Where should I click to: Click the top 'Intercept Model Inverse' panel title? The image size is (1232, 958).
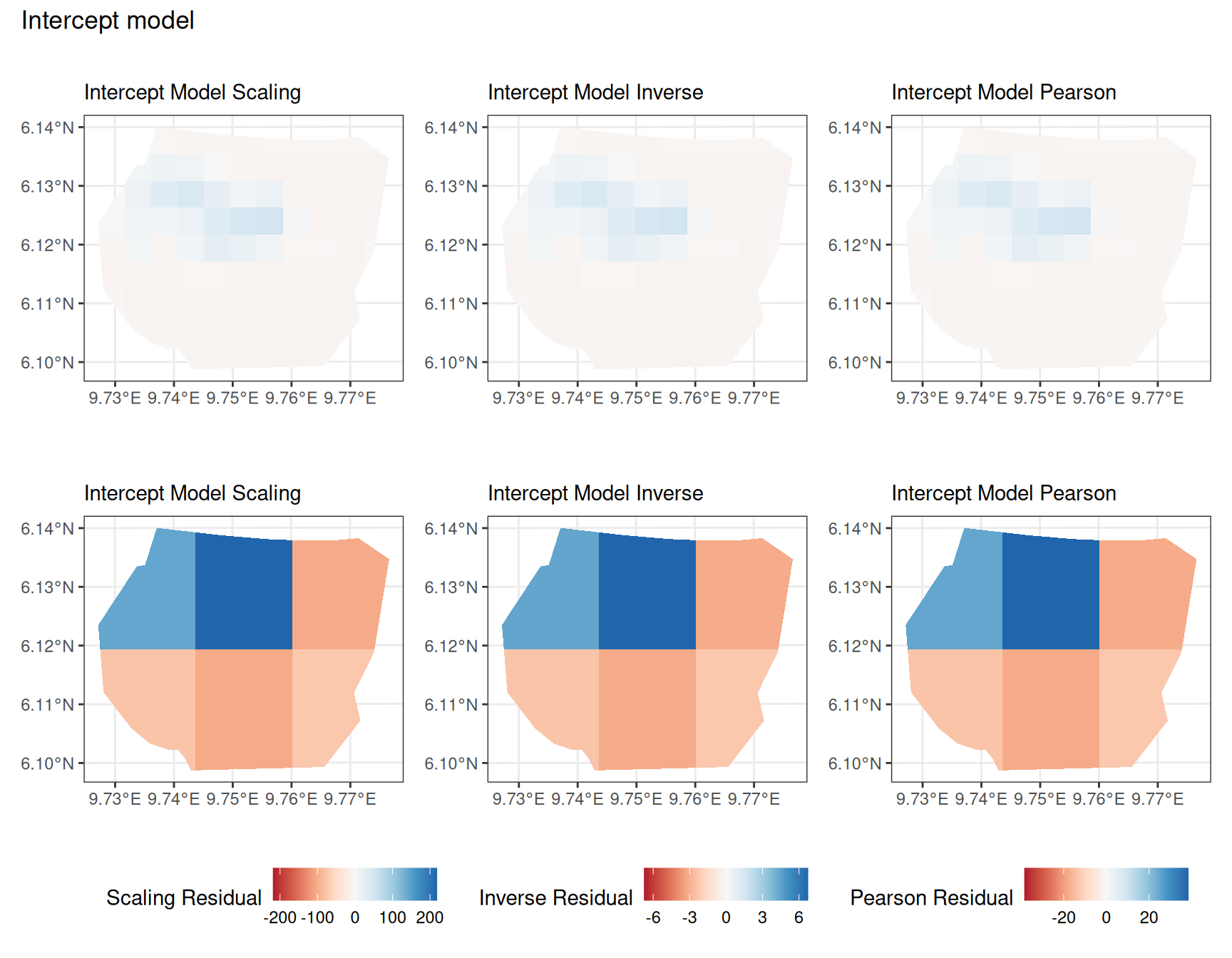tap(595, 92)
